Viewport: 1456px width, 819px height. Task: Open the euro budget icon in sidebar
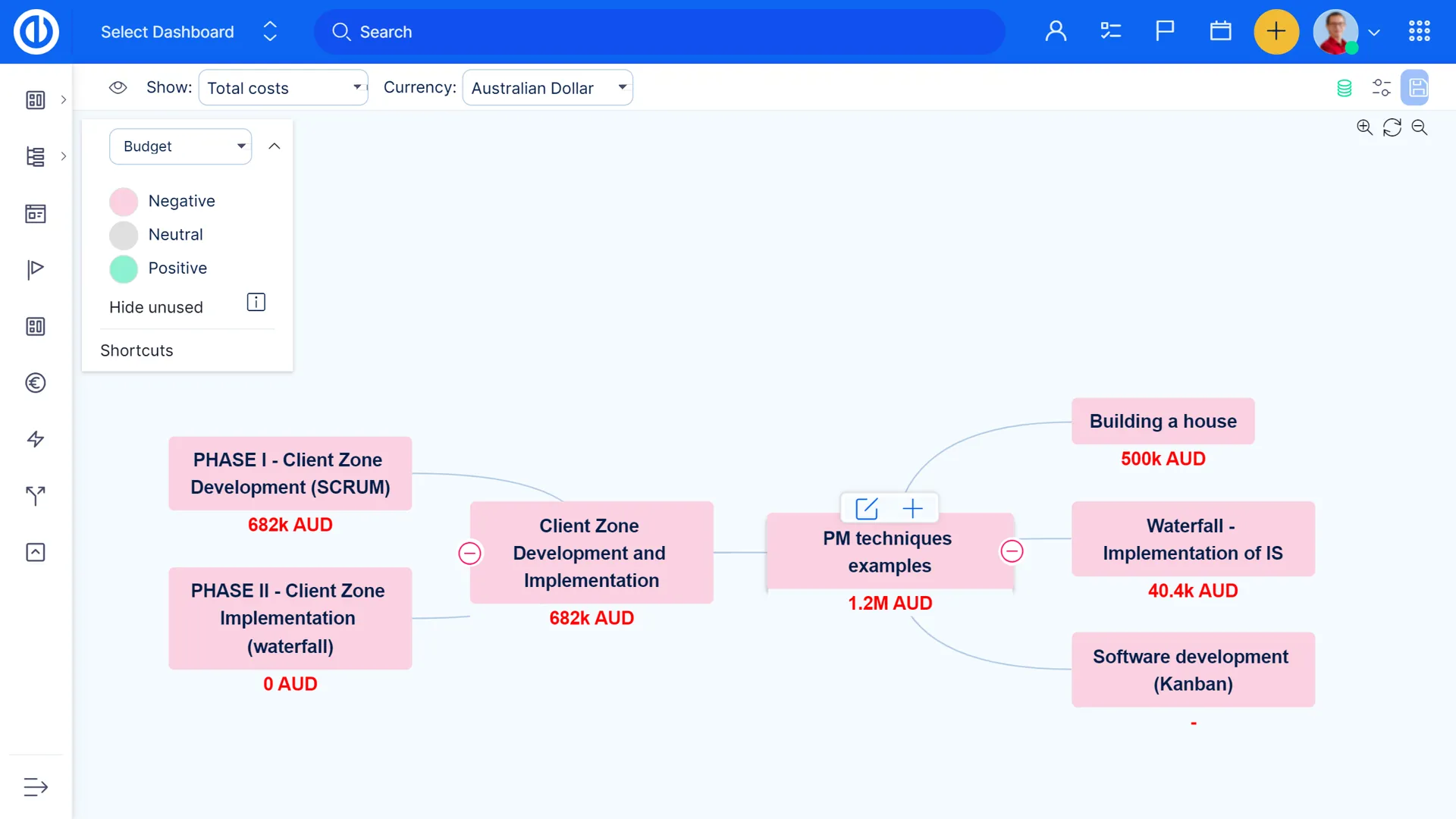[36, 383]
